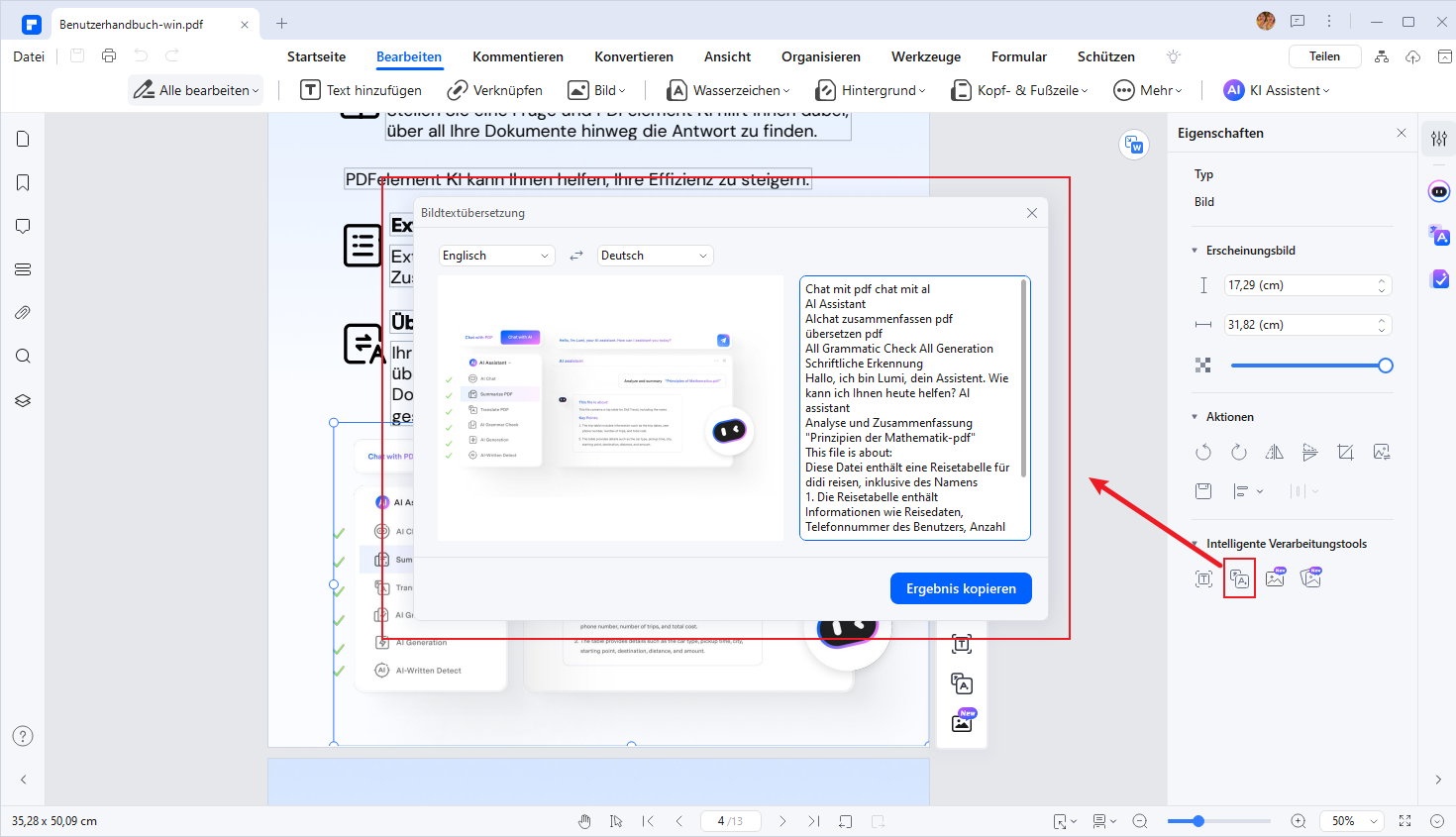
Task: Click the convert to Word floating icon
Action: click(1134, 145)
